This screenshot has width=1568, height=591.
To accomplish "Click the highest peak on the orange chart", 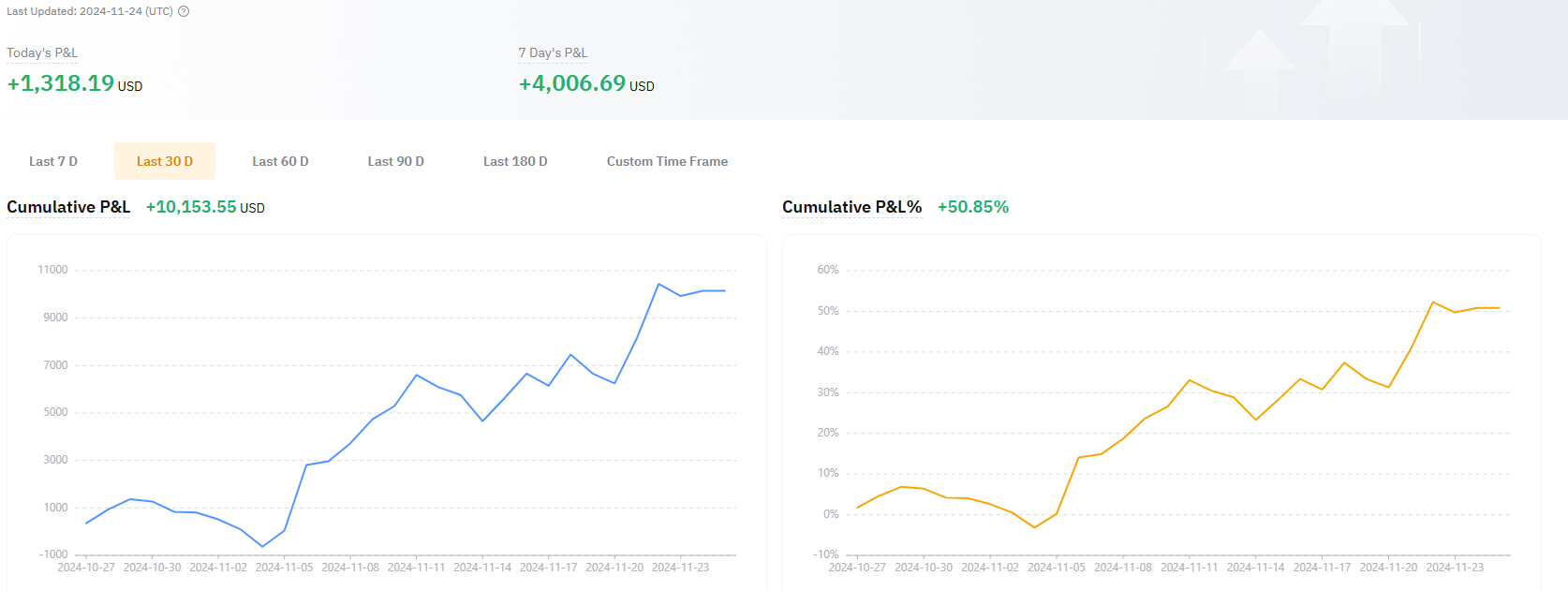I will pos(1433,303).
